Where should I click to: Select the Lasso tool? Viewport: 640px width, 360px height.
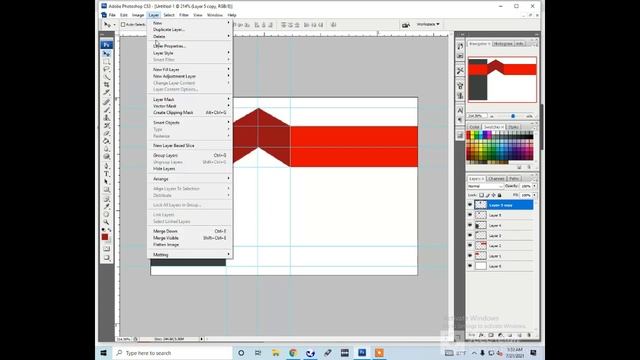pyautogui.click(x=107, y=69)
